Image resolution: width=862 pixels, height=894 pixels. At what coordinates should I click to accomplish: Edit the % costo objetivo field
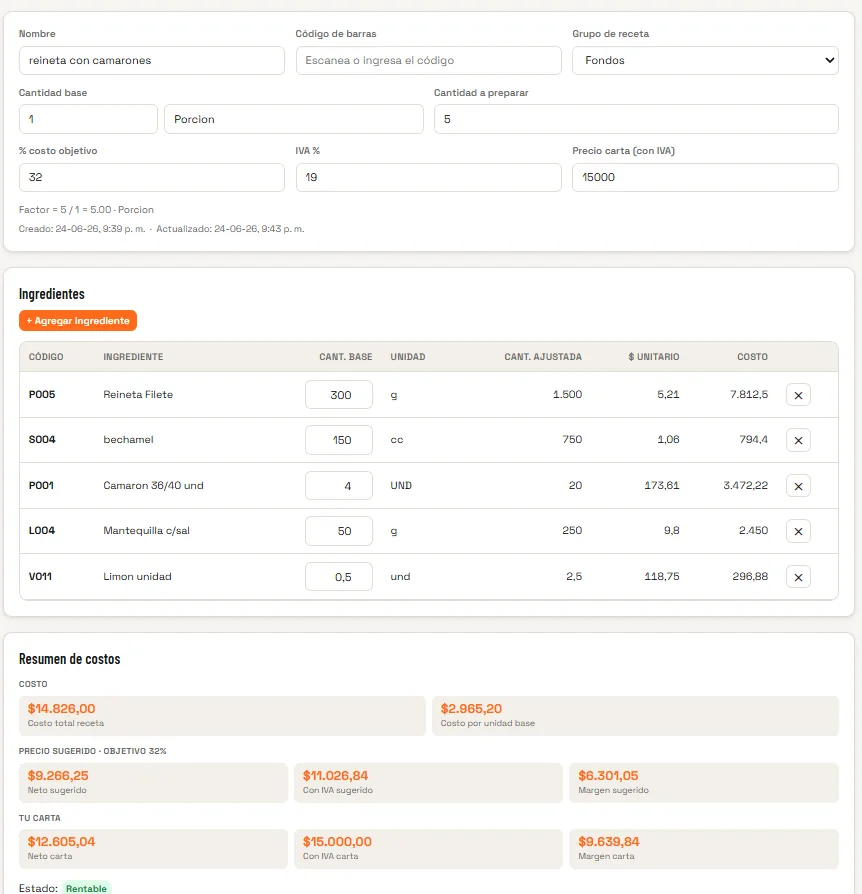coord(152,177)
